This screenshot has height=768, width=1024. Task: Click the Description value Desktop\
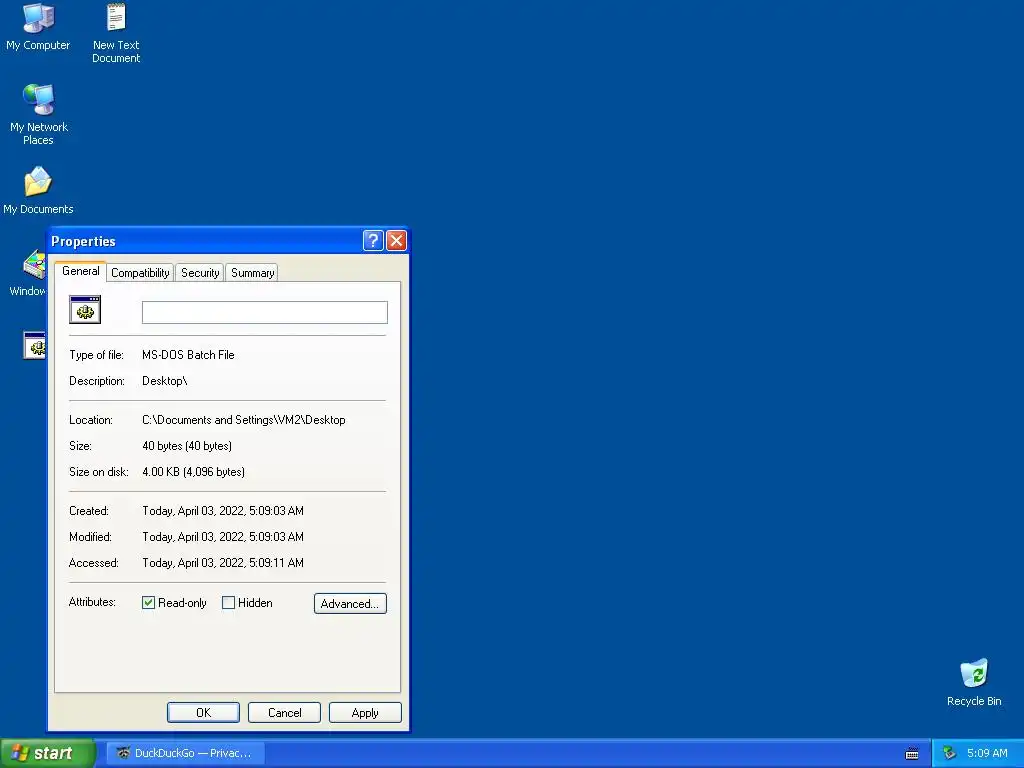(x=165, y=381)
